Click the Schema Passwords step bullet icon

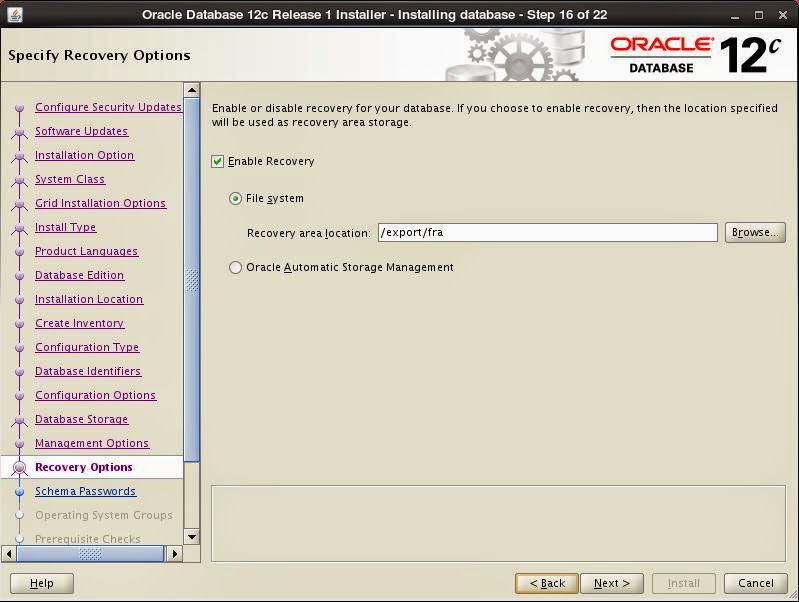[19, 492]
